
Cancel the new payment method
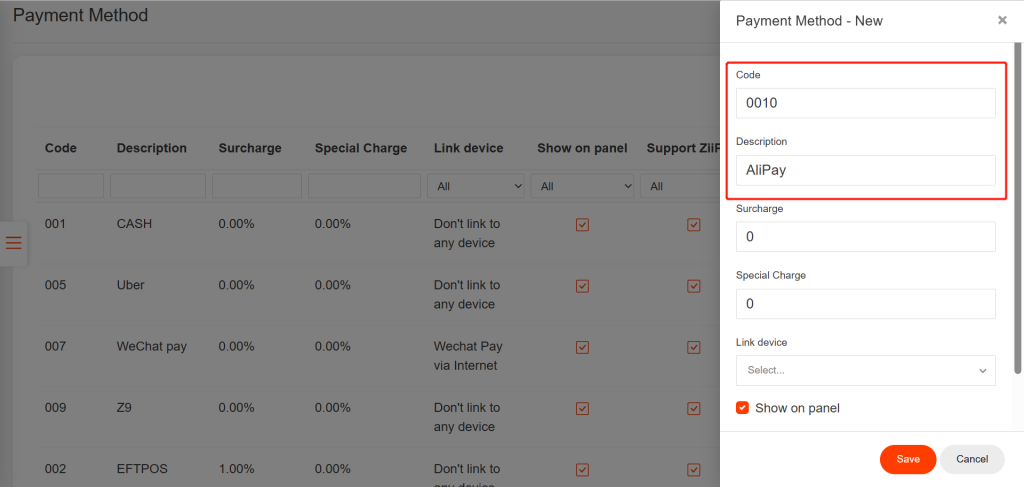click(x=971, y=459)
